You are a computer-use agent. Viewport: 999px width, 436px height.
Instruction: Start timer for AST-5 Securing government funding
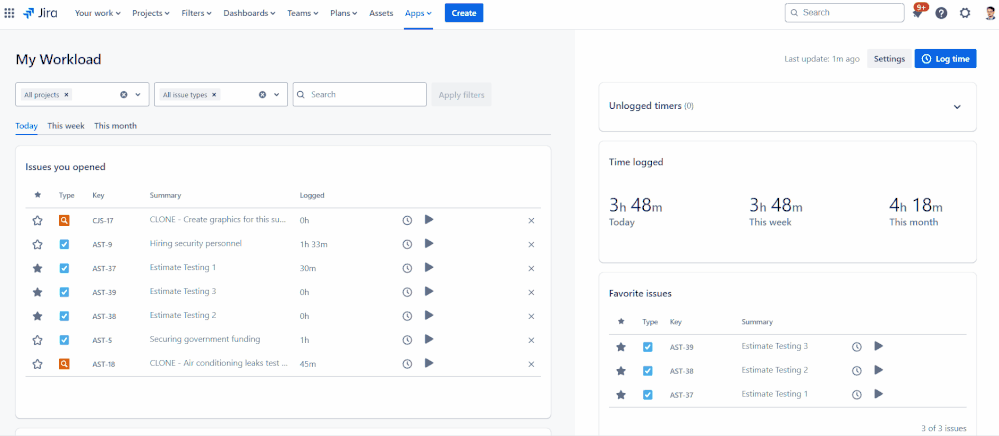[429, 340]
